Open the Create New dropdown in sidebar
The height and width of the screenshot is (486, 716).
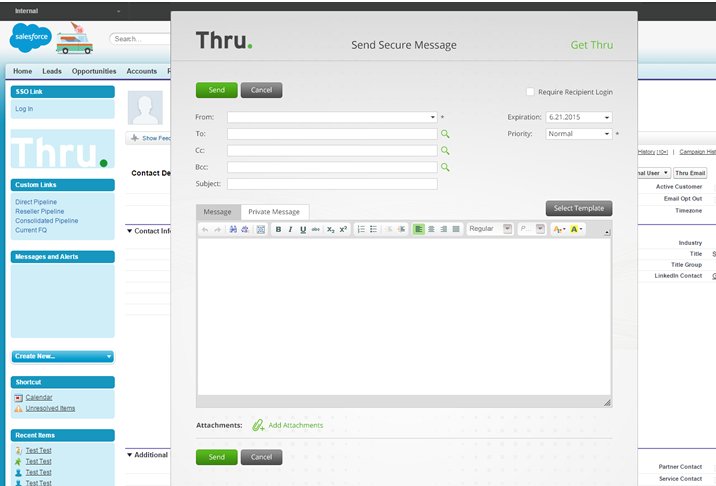click(63, 356)
